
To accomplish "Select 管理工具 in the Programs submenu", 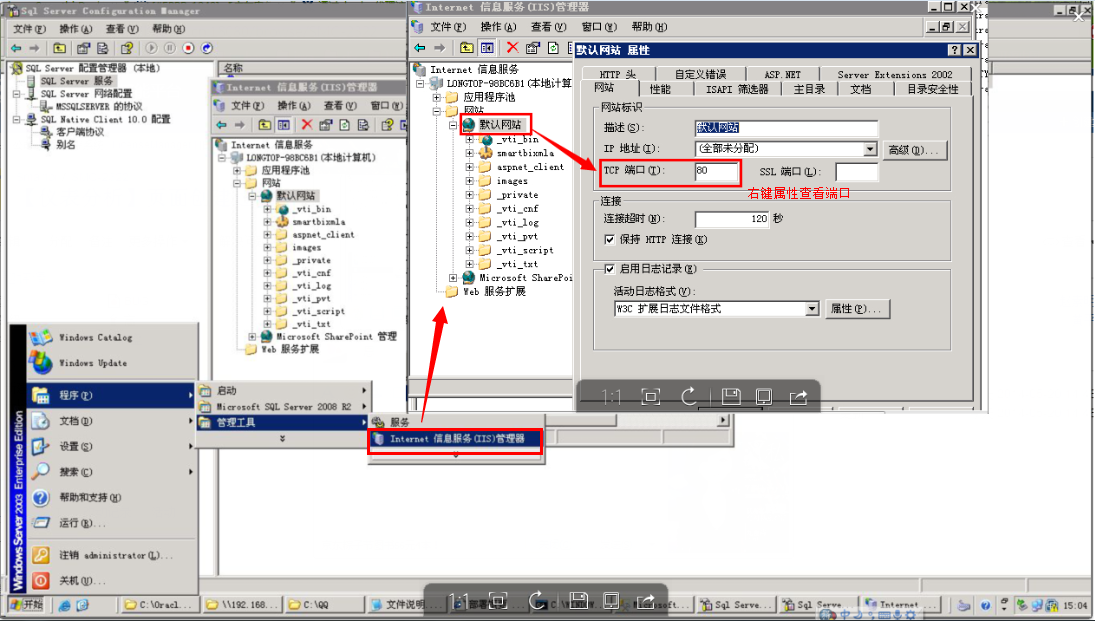I will (x=283, y=423).
